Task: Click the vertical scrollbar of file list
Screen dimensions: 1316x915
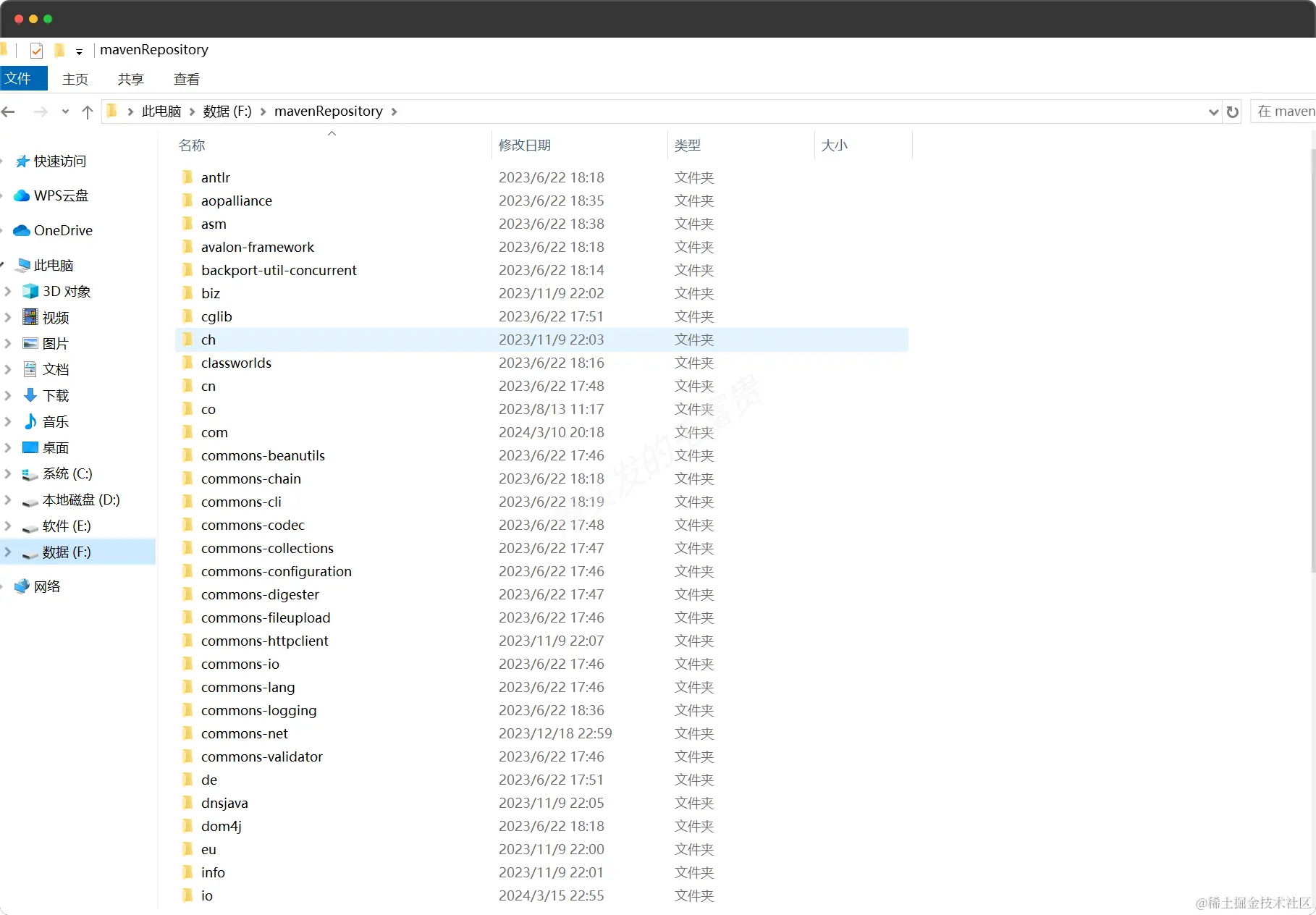Action: point(1312,362)
